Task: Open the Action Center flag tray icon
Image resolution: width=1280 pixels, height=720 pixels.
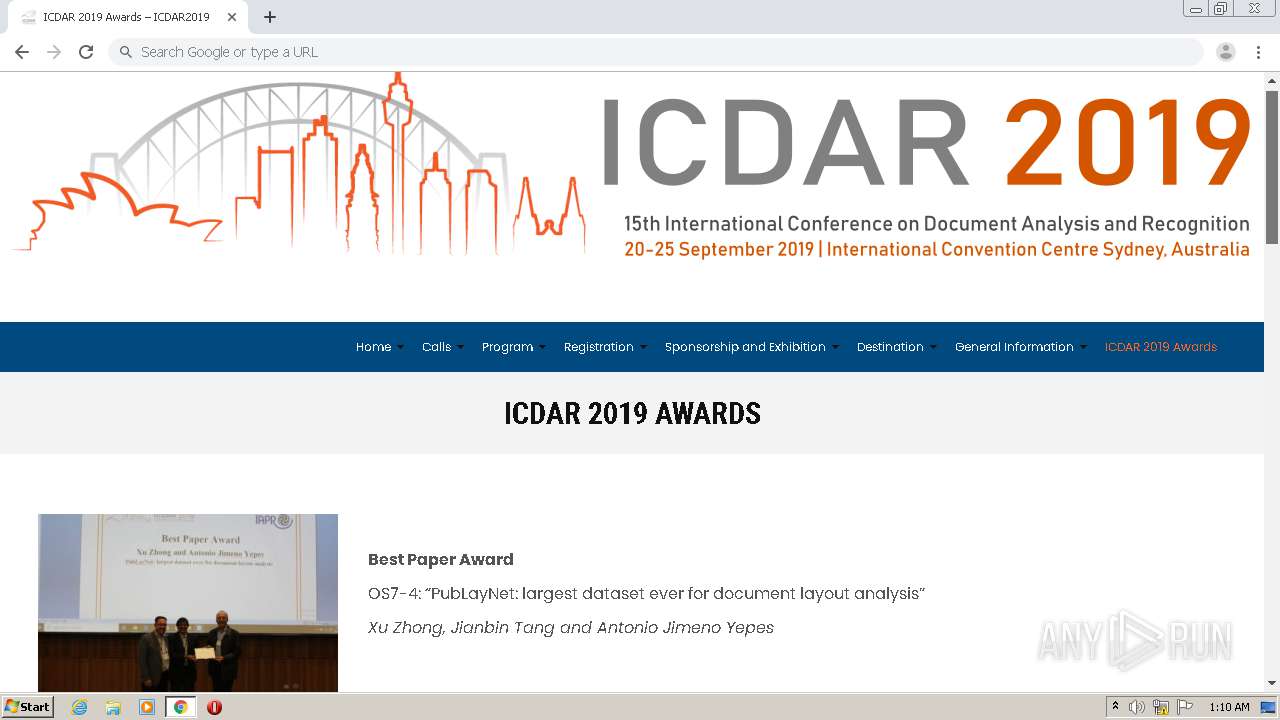Action: tap(1185, 707)
